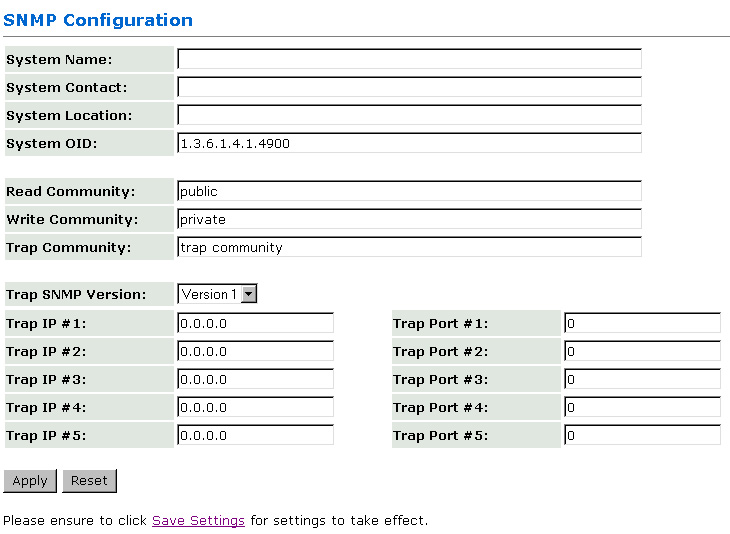Select the System Location text box
Viewport: 730px width, 534px height.
409,115
